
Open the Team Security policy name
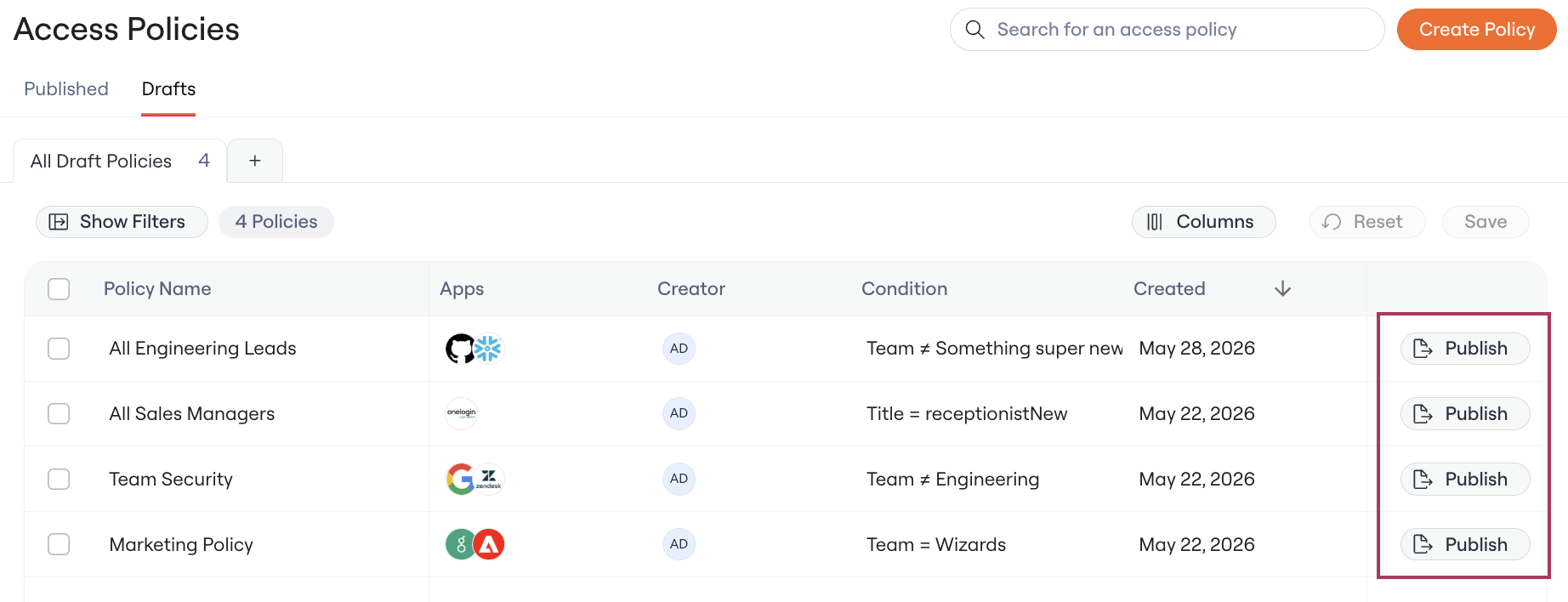pos(171,480)
